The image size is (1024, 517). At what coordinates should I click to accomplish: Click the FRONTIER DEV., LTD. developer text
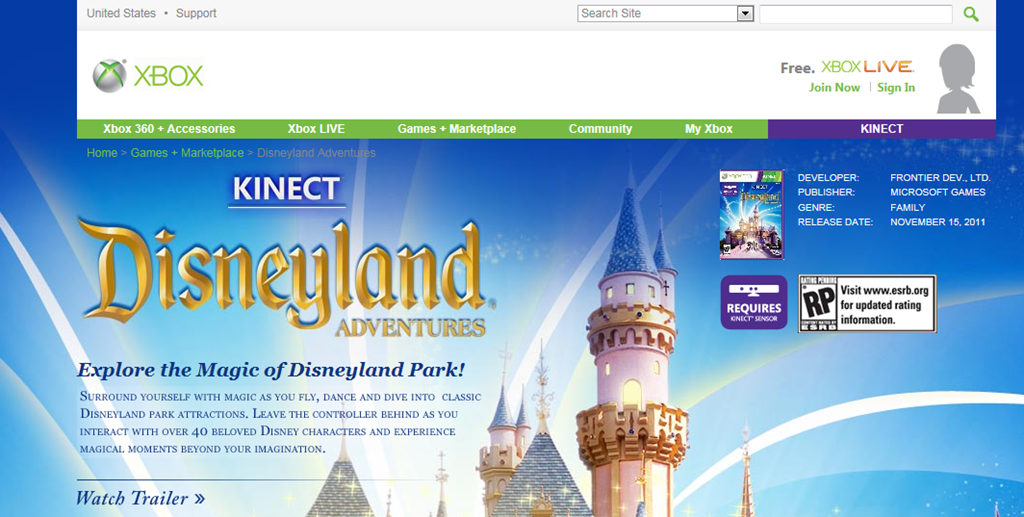(940, 178)
